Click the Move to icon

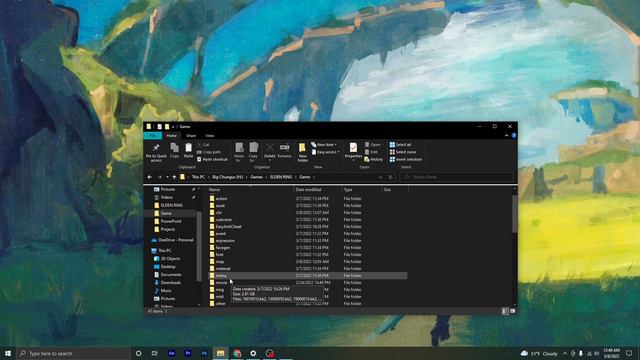[x=239, y=152]
